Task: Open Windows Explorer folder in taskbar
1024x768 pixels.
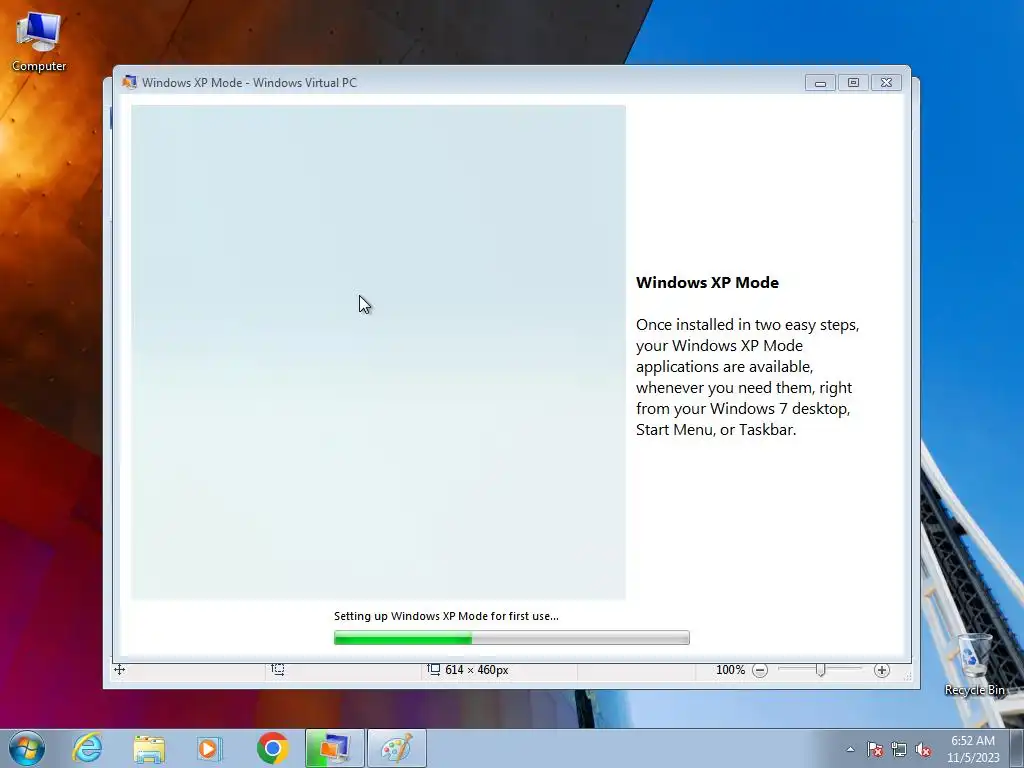Action: click(149, 748)
